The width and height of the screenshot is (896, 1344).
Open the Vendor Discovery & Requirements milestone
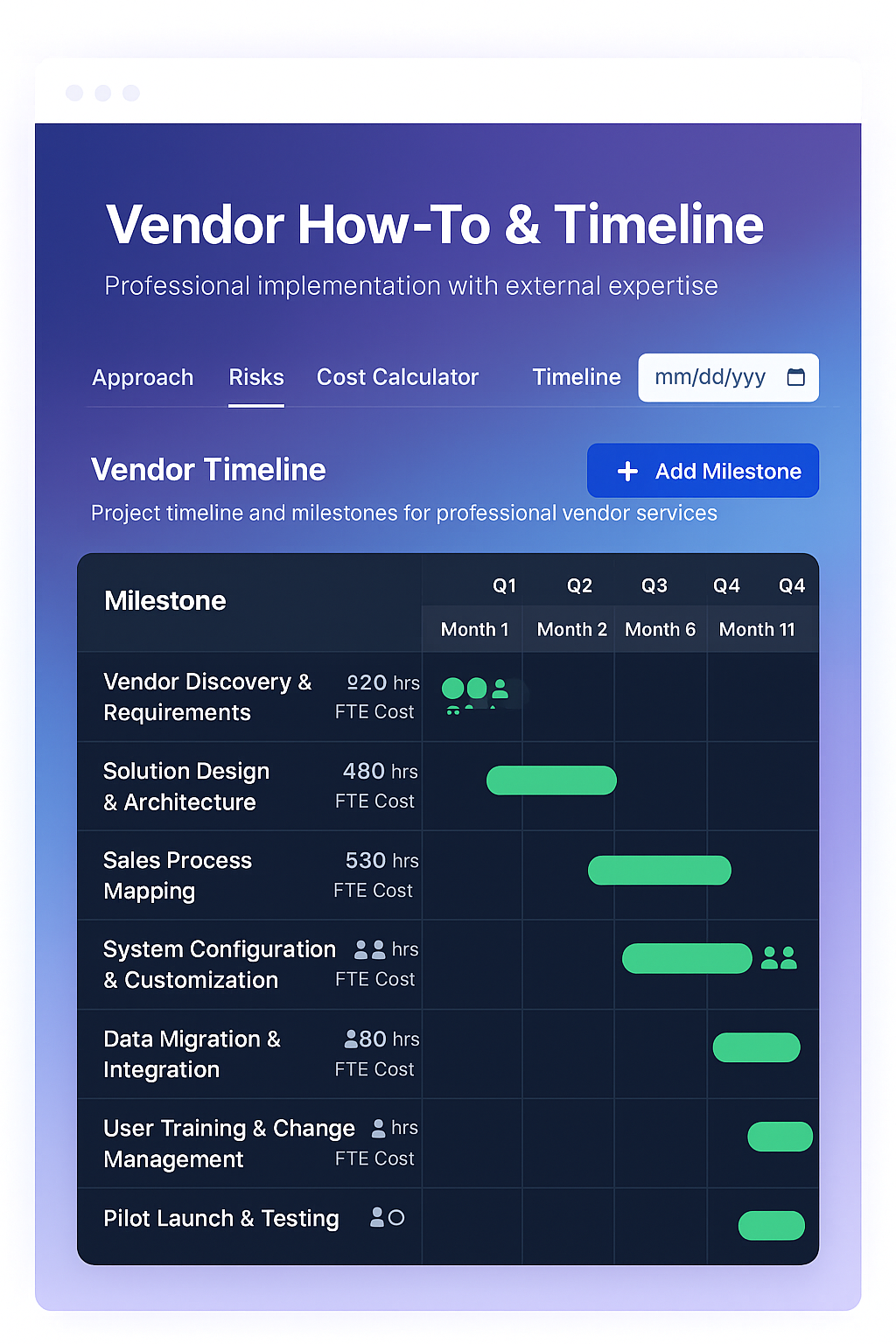(x=207, y=696)
